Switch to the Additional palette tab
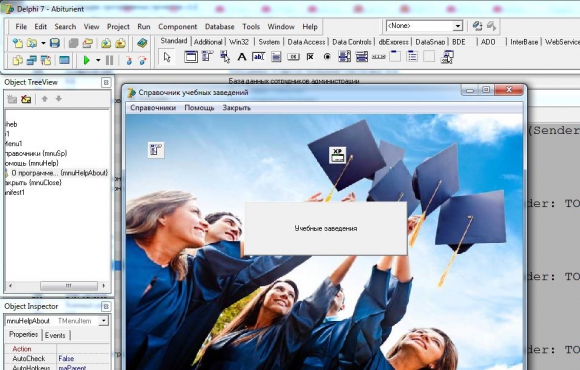This screenshot has height=370, width=580. coord(208,42)
